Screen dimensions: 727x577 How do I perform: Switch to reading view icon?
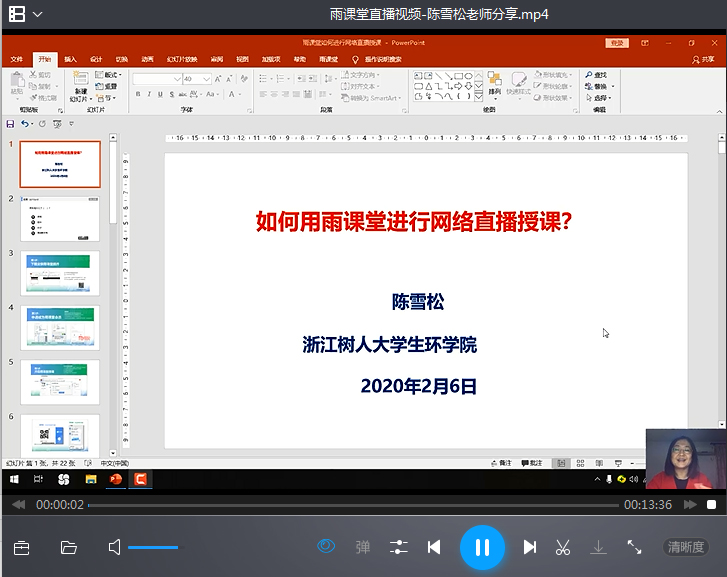point(599,463)
